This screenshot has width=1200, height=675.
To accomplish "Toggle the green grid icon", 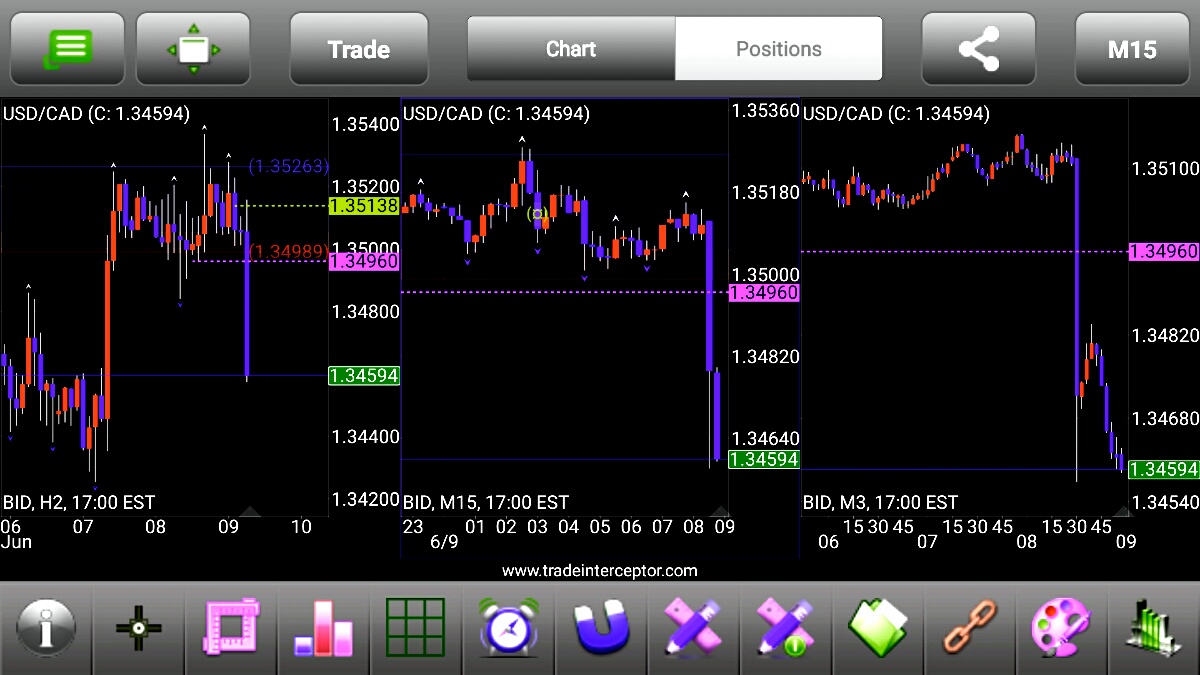I will tap(415, 629).
